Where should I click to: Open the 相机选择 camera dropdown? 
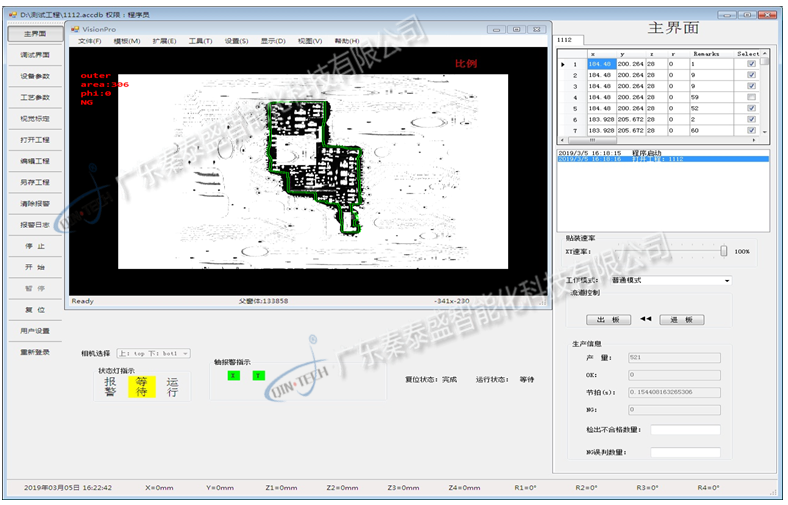pyautogui.click(x=153, y=353)
